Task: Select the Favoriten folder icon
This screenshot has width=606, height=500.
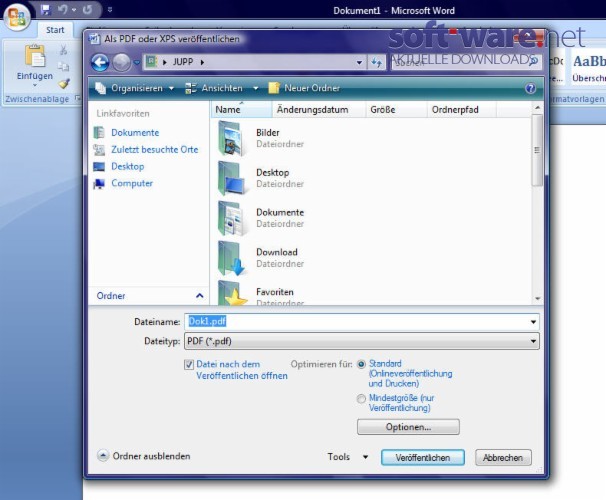Action: click(232, 294)
